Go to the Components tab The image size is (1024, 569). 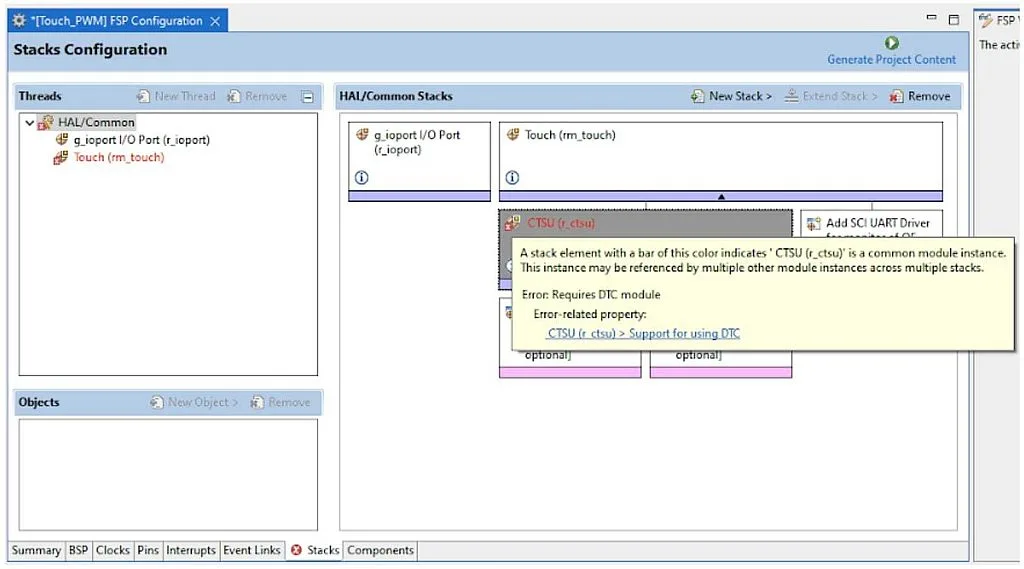tap(380, 550)
